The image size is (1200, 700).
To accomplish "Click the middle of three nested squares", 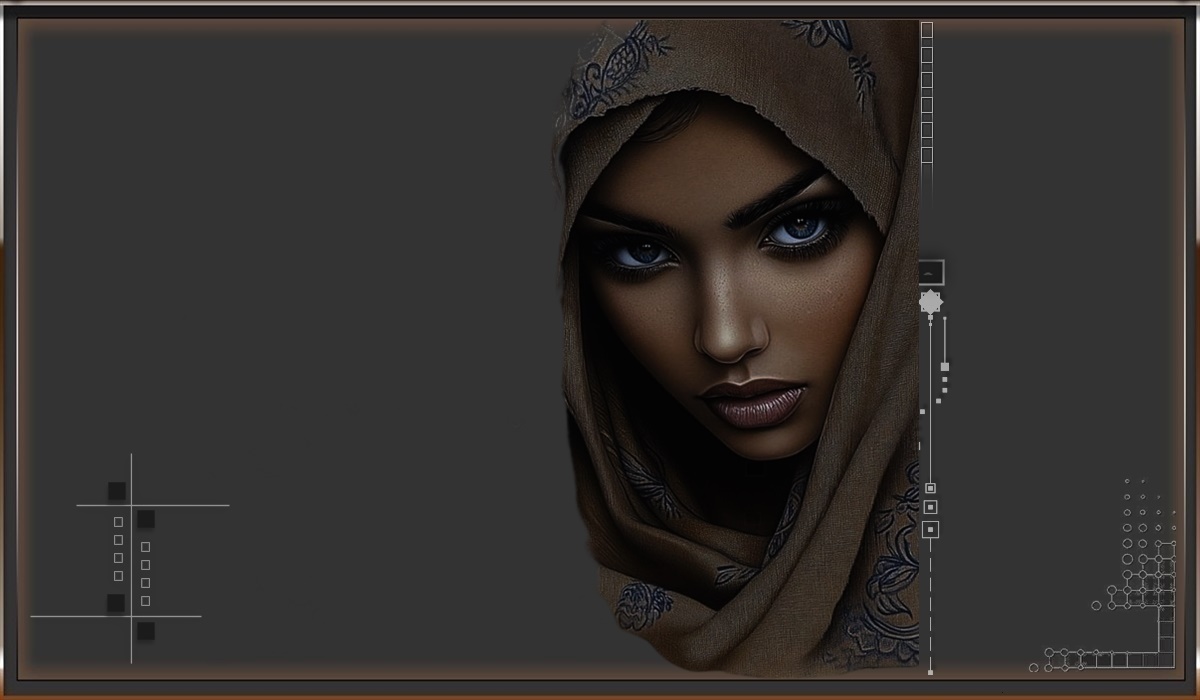I will [930, 508].
